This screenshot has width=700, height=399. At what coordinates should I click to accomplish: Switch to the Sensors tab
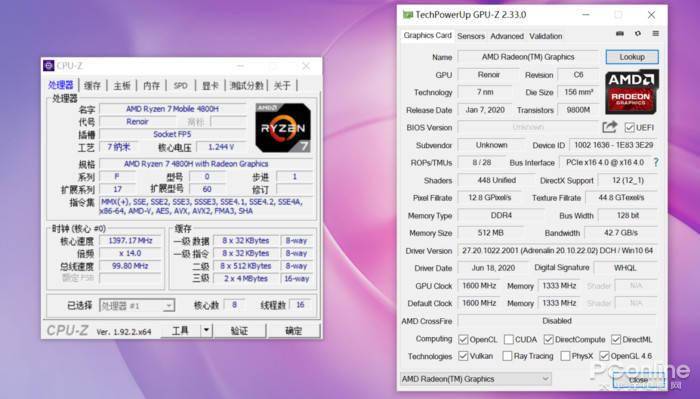point(471,36)
